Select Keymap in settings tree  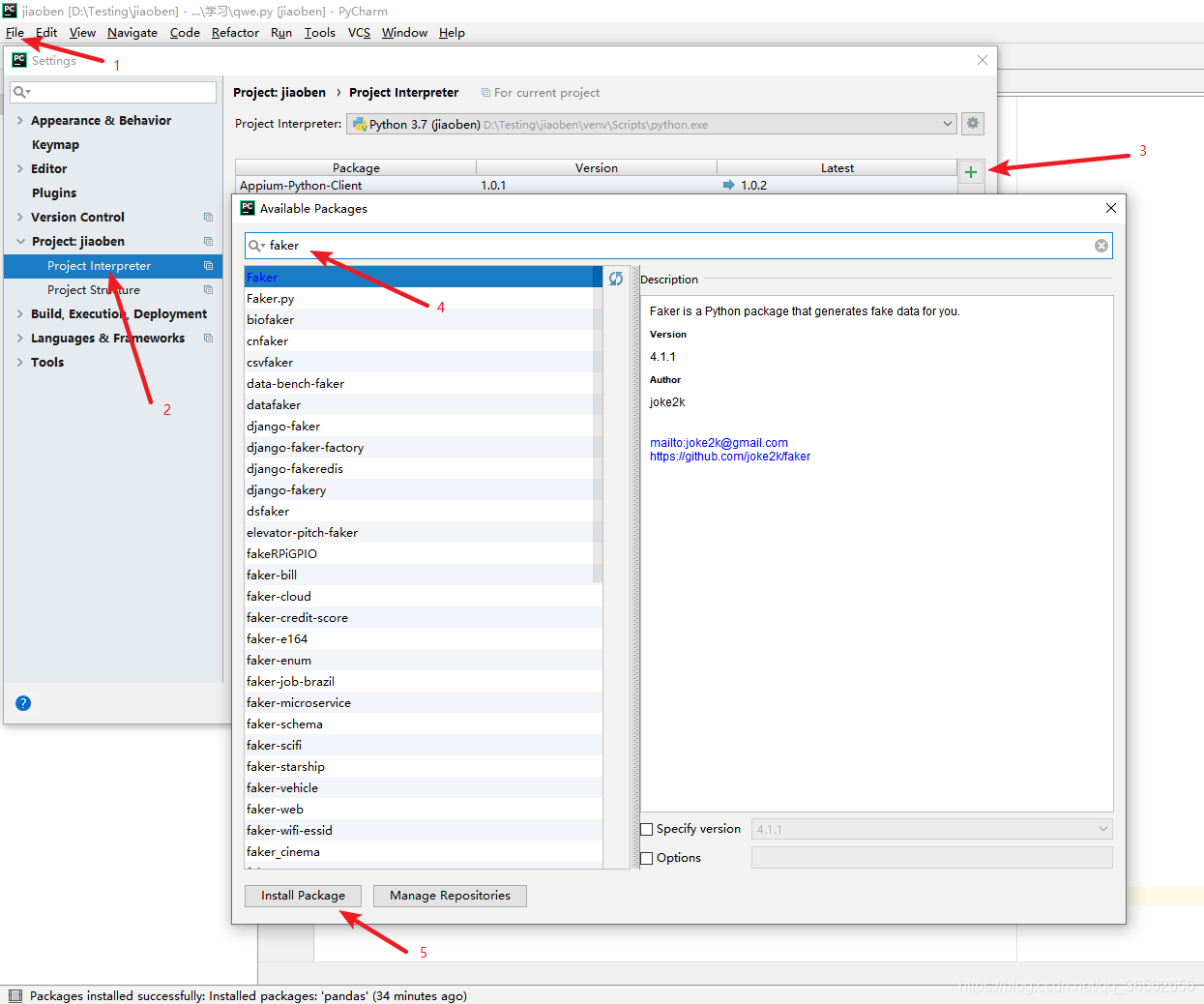pos(55,145)
